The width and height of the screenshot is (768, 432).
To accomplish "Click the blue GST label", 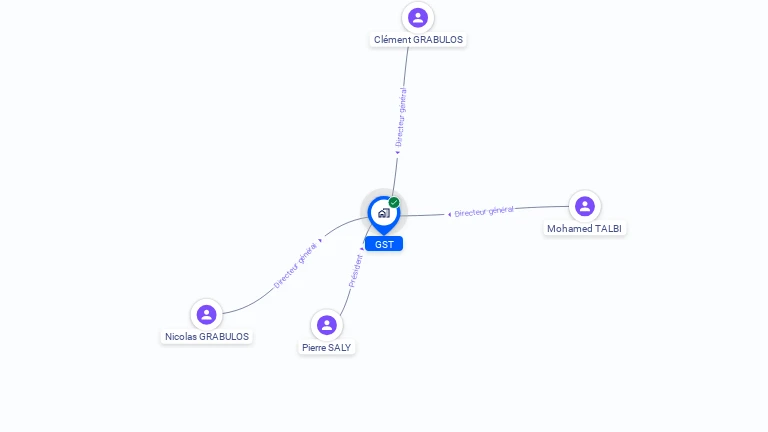I will click(x=384, y=244).
